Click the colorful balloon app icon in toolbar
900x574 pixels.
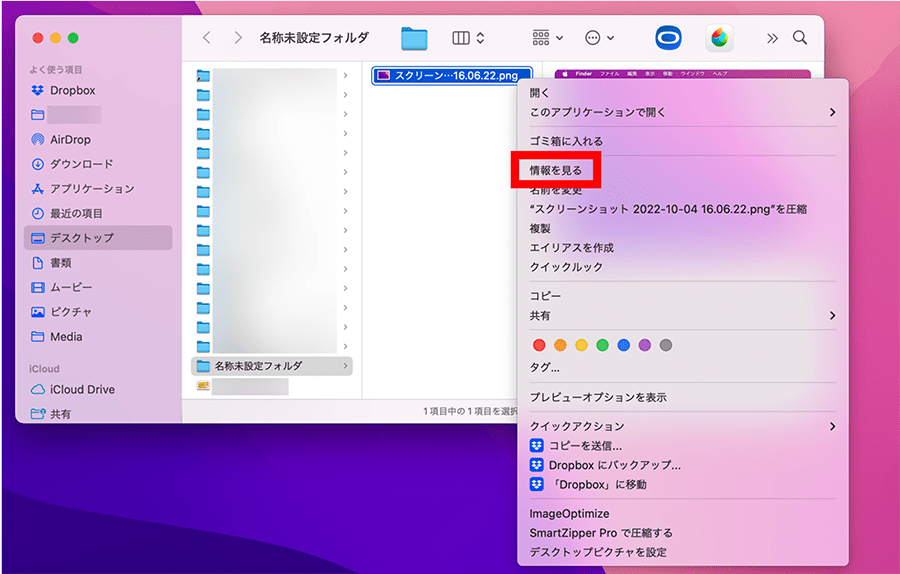tap(718, 38)
